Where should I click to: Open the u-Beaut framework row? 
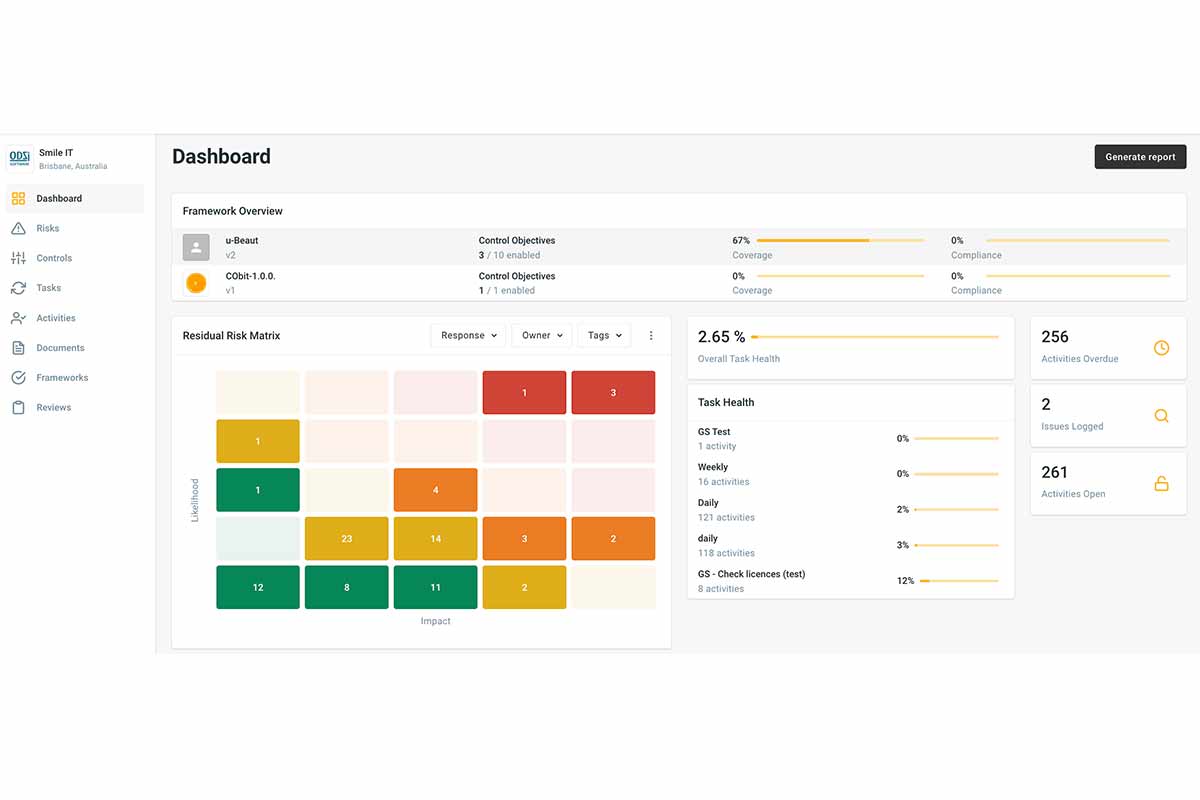[x=679, y=247]
